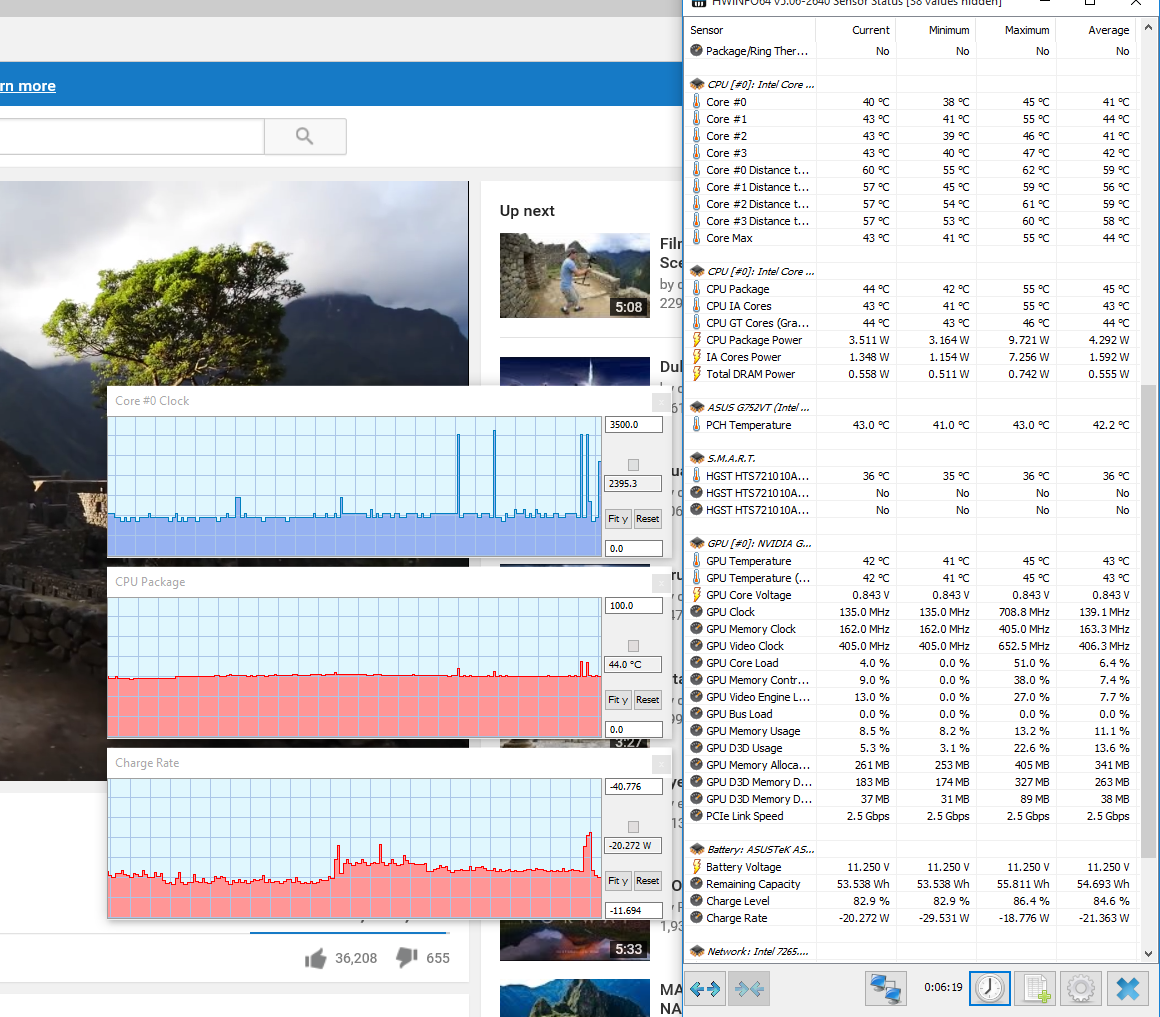1160x1017 pixels.
Task: Click the Minimum column header
Action: coord(936,30)
